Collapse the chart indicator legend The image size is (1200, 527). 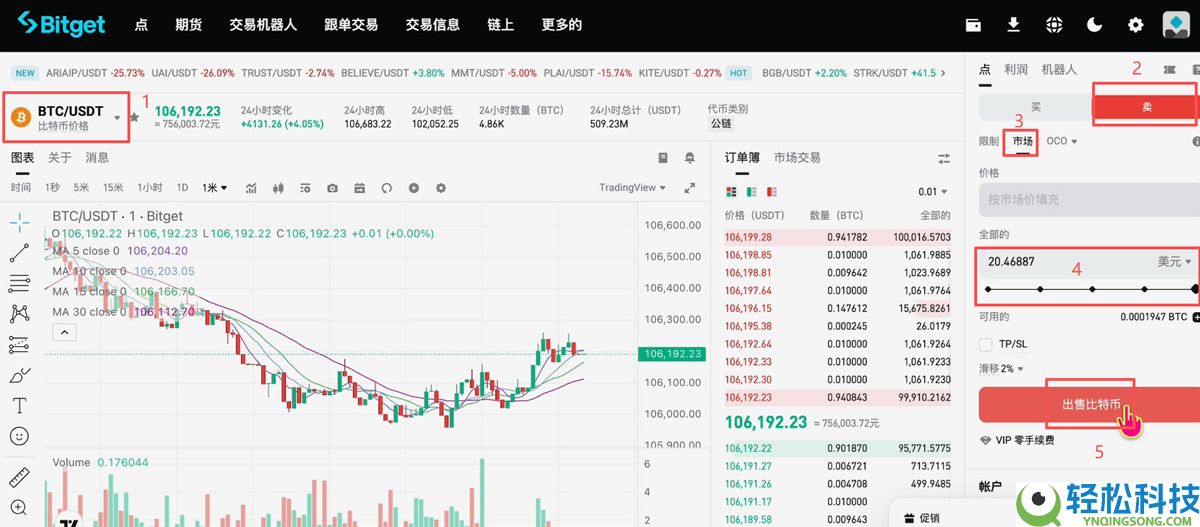[63, 332]
